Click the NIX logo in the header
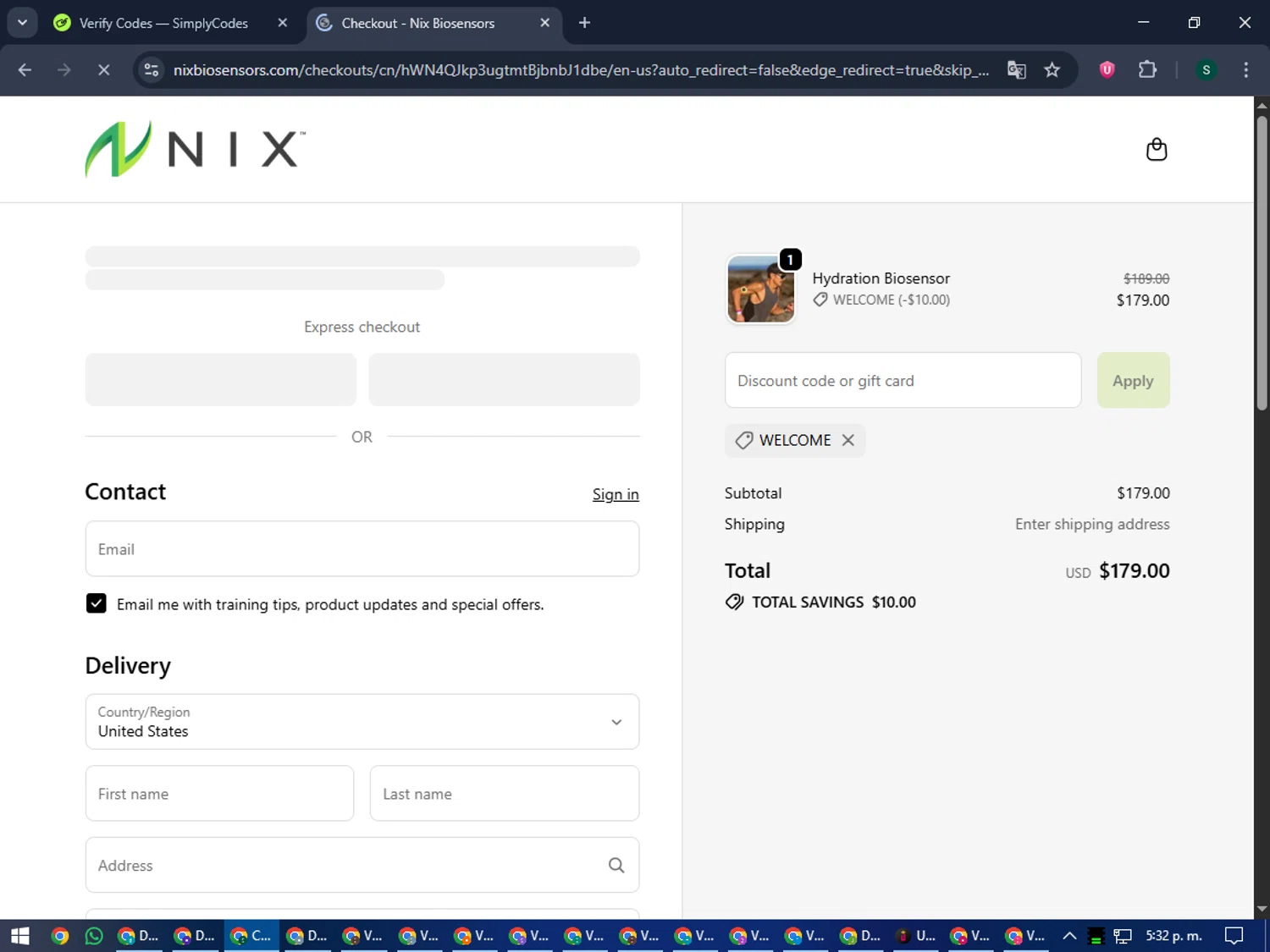Image resolution: width=1270 pixels, height=952 pixels. (x=195, y=149)
